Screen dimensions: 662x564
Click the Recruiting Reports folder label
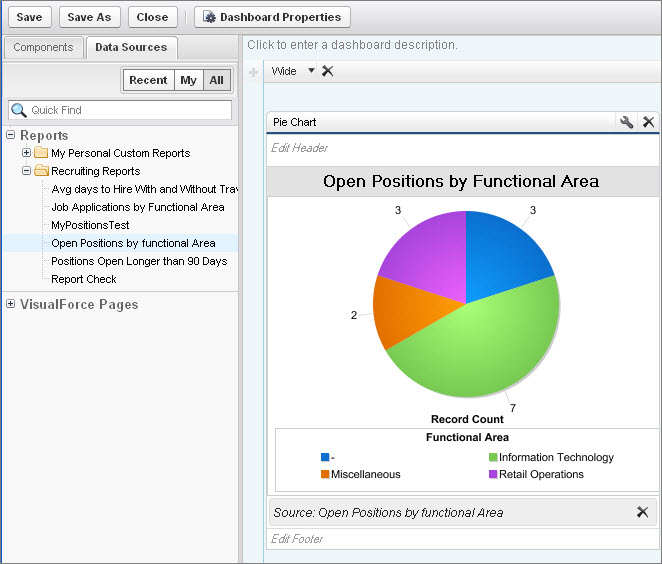point(96,171)
